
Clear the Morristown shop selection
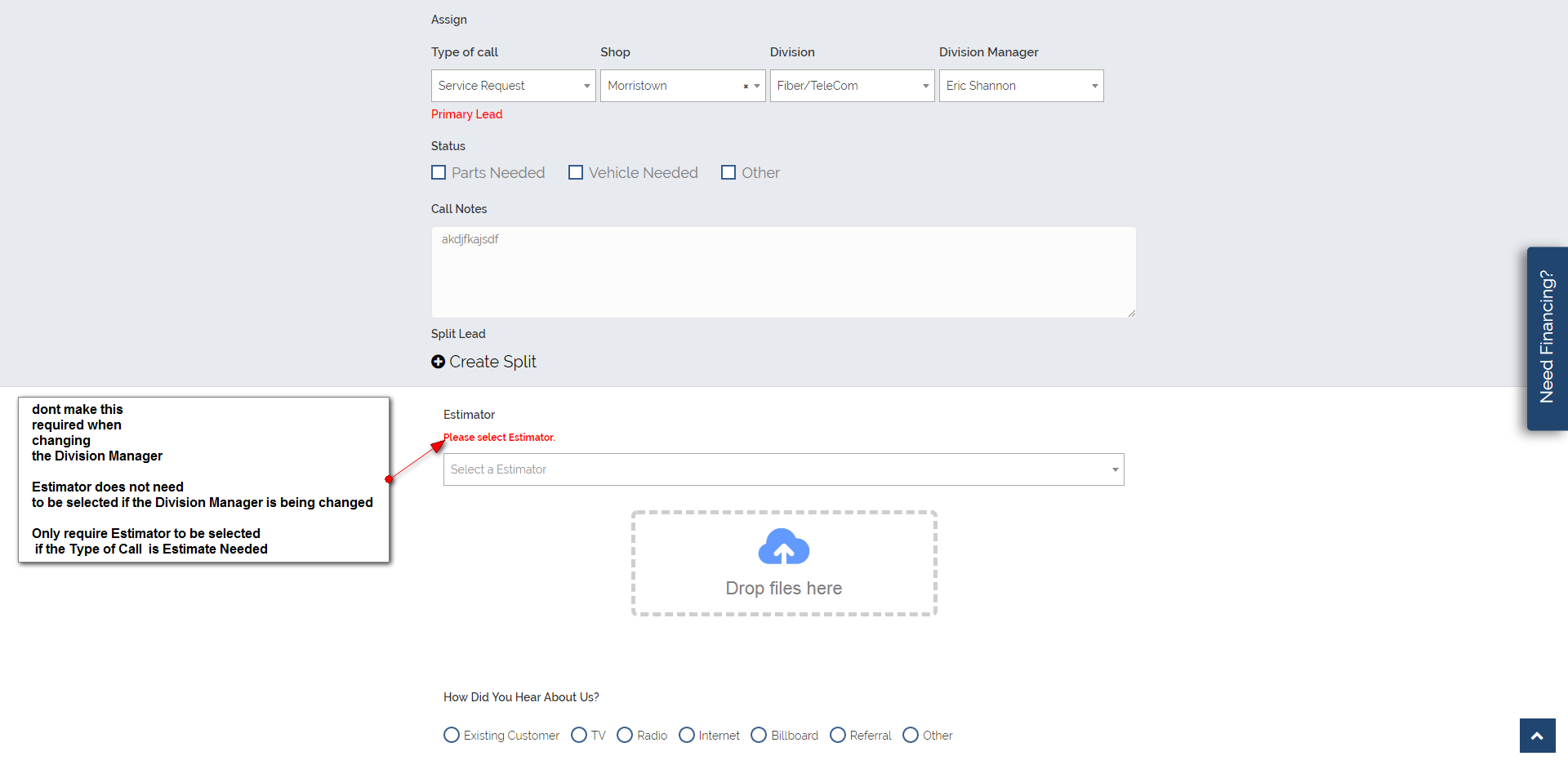[746, 87]
